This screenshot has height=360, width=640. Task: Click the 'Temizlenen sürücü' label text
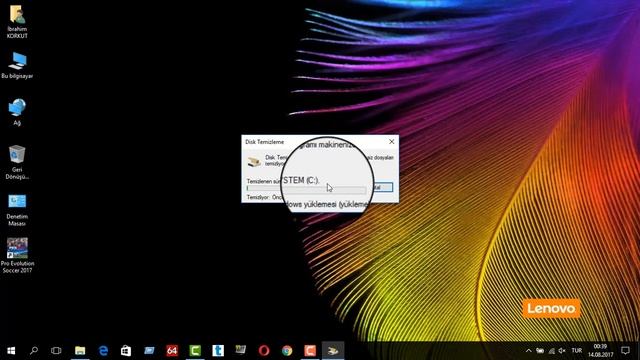pos(264,181)
